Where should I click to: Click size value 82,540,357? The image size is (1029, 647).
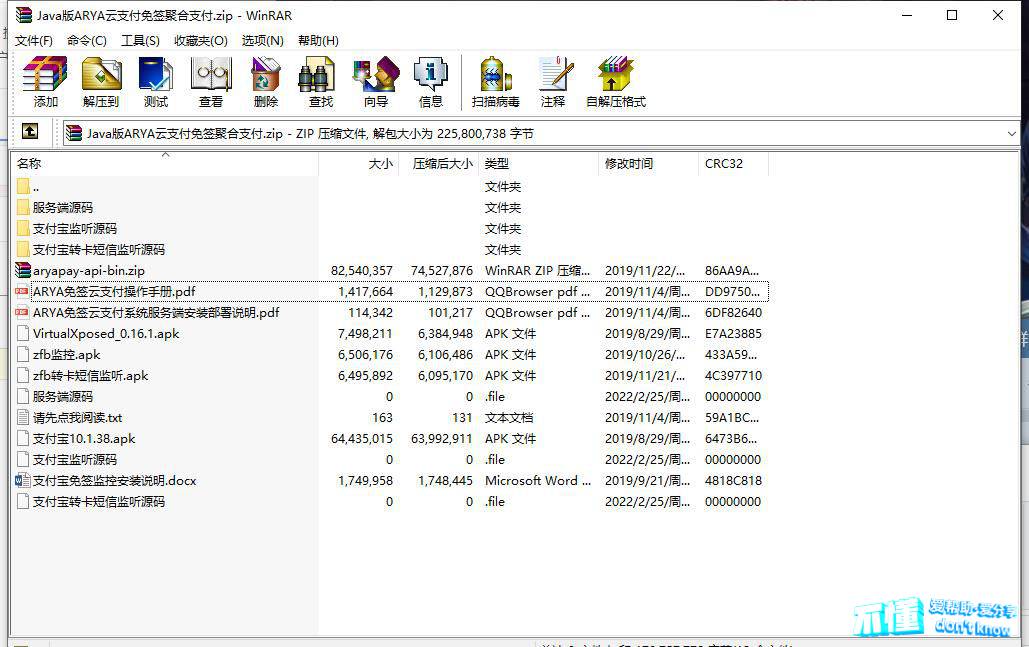[x=362, y=270]
